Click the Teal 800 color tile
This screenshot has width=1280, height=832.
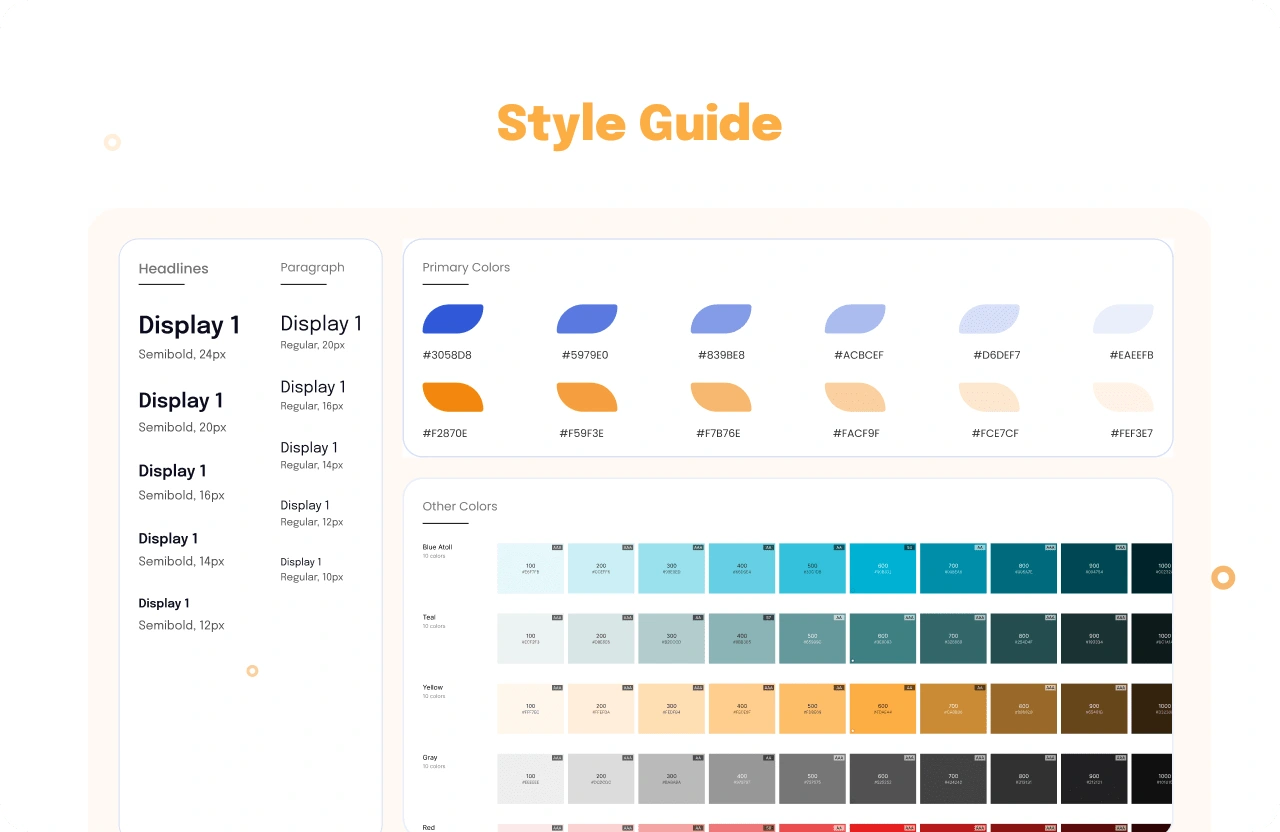point(1024,638)
